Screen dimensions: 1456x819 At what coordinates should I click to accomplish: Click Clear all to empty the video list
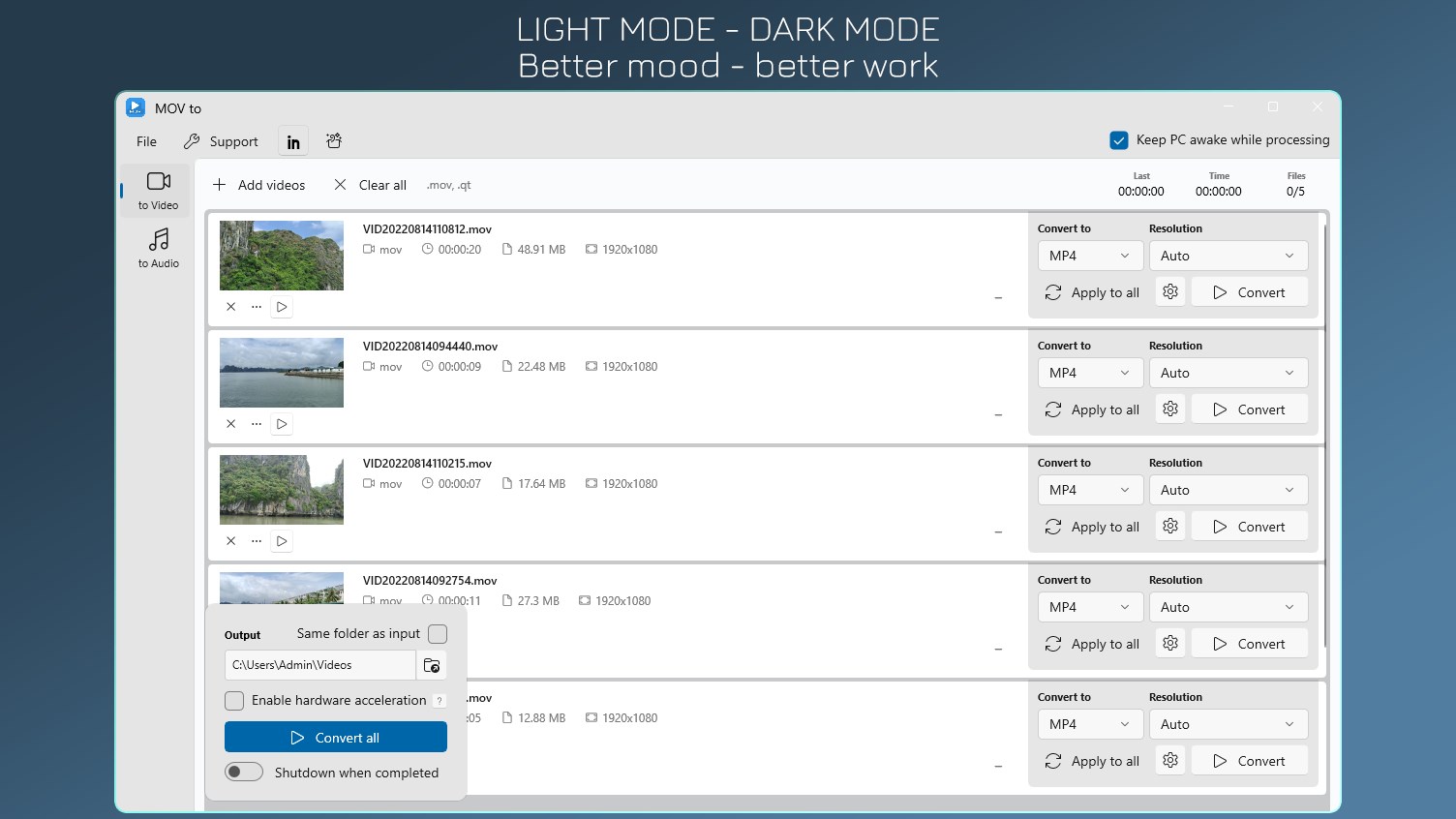369,185
